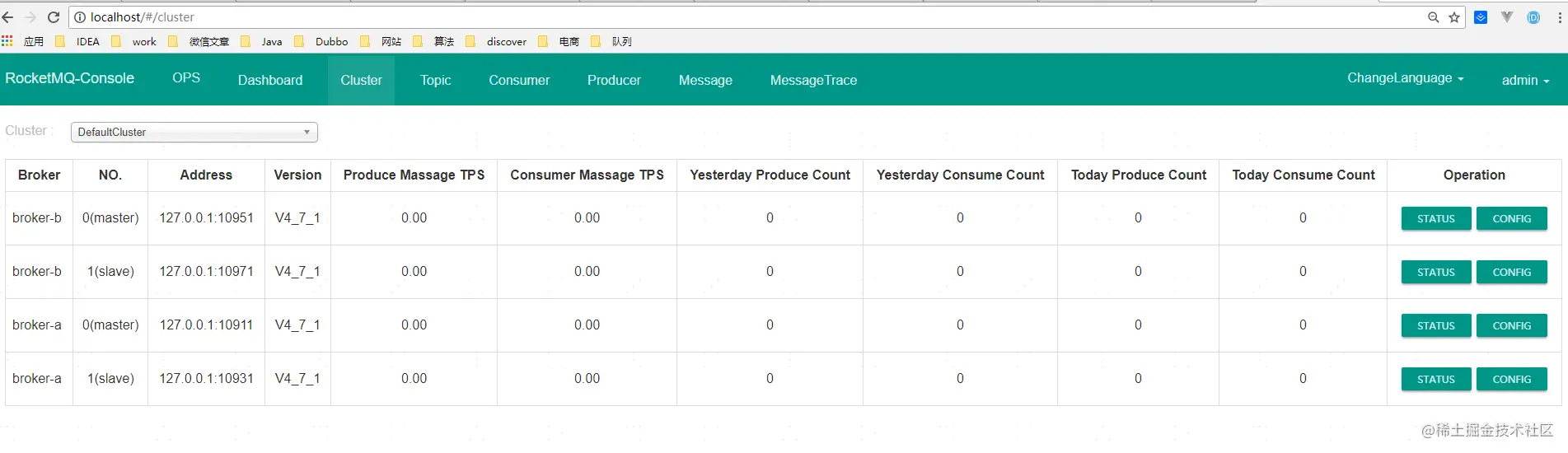Click the blue extension icon in toolbar
This screenshot has width=1568, height=453.
click(x=1481, y=17)
